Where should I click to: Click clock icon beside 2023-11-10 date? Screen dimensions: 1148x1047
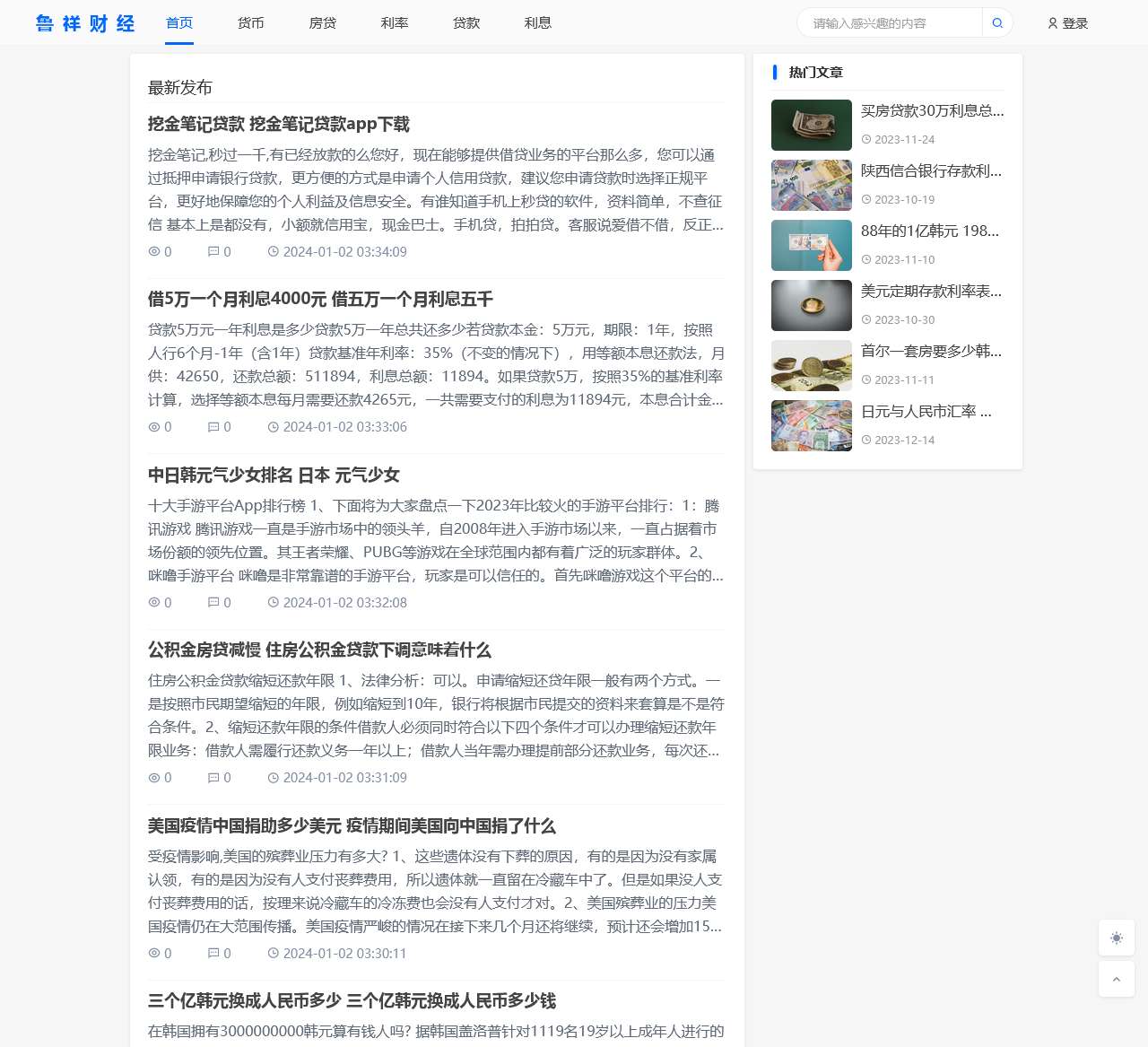tap(866, 260)
